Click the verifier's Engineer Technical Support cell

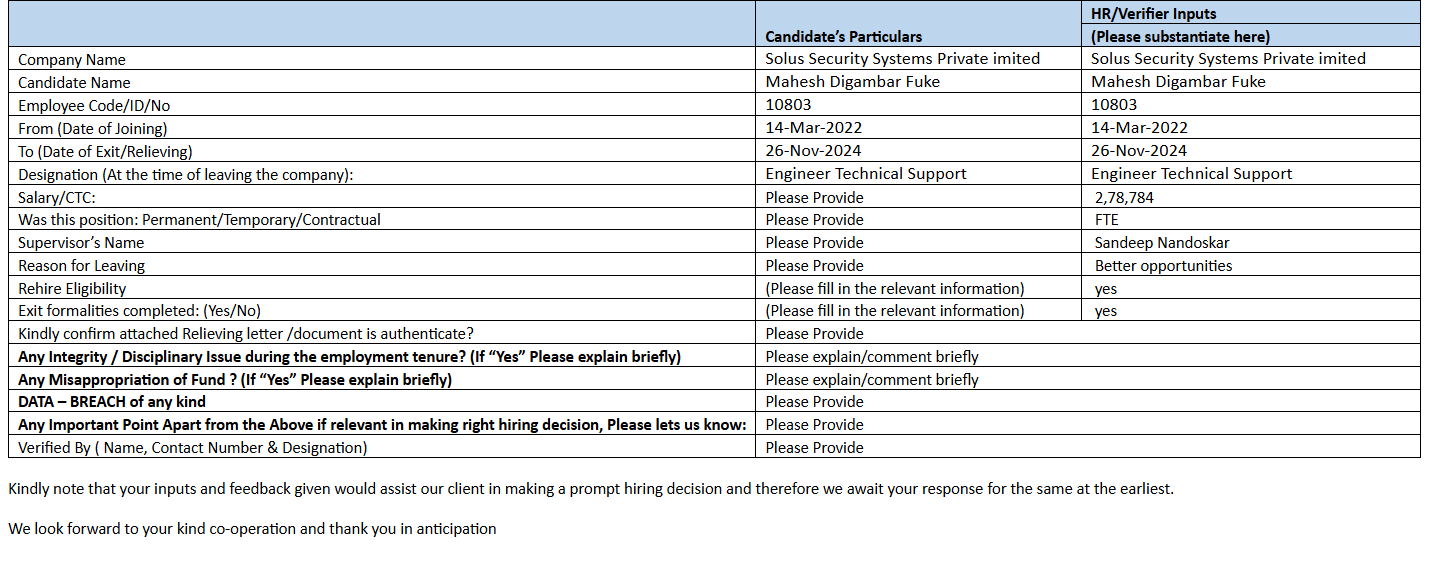click(x=1191, y=174)
